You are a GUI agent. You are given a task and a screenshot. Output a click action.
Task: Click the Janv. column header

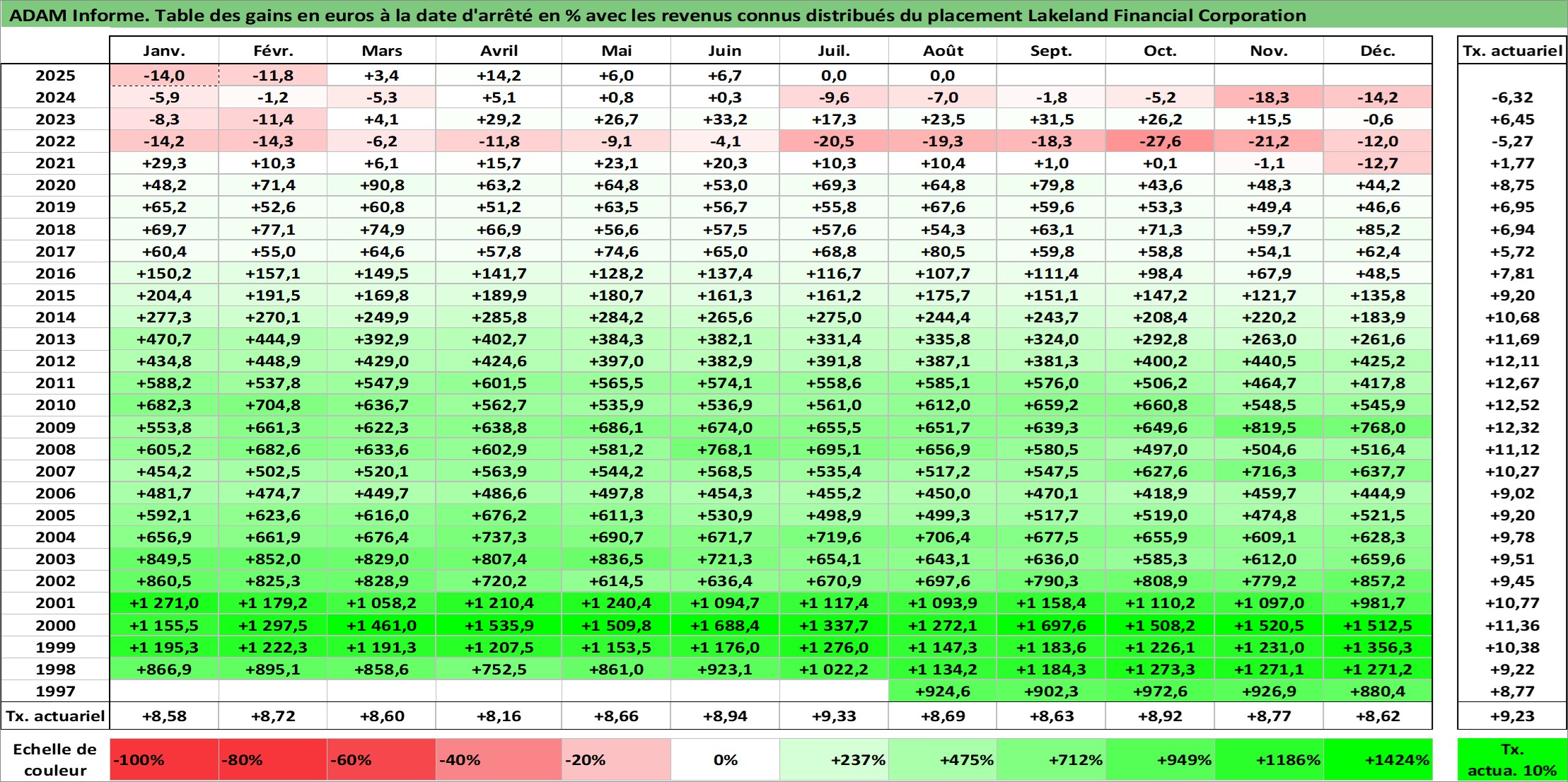pyautogui.click(x=164, y=50)
